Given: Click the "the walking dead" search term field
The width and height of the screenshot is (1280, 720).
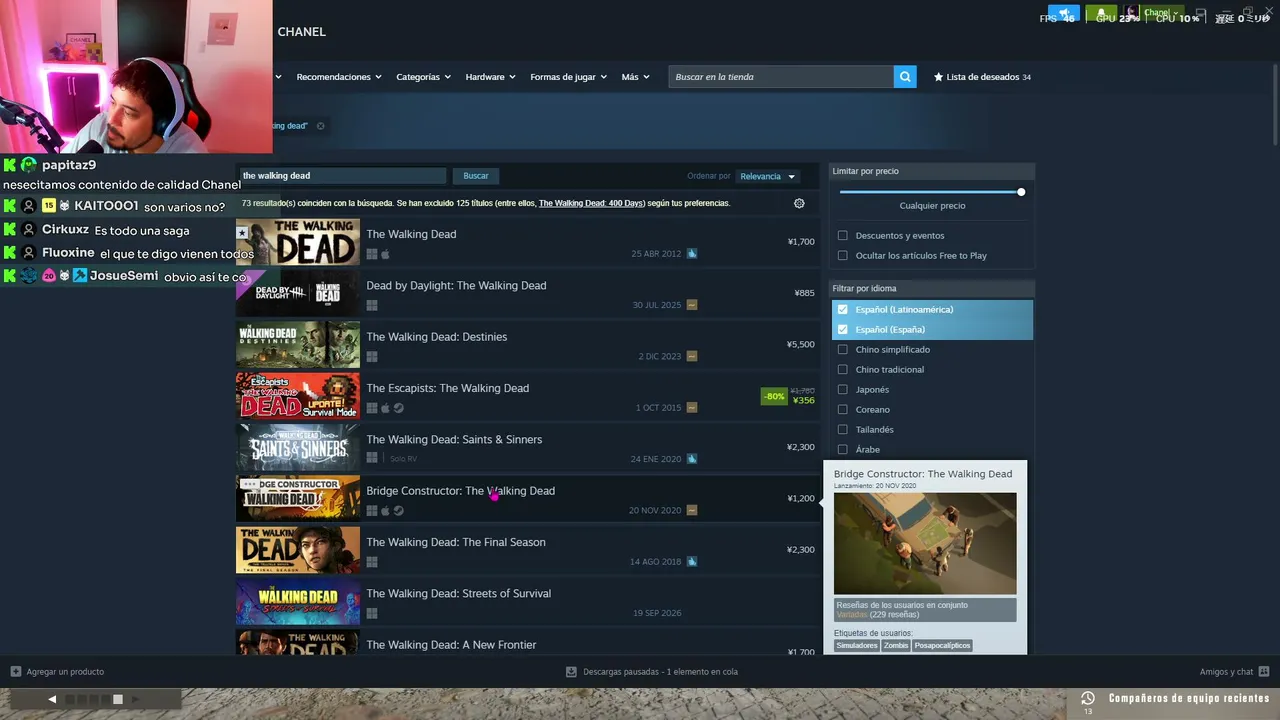Looking at the screenshot, I should coord(342,176).
